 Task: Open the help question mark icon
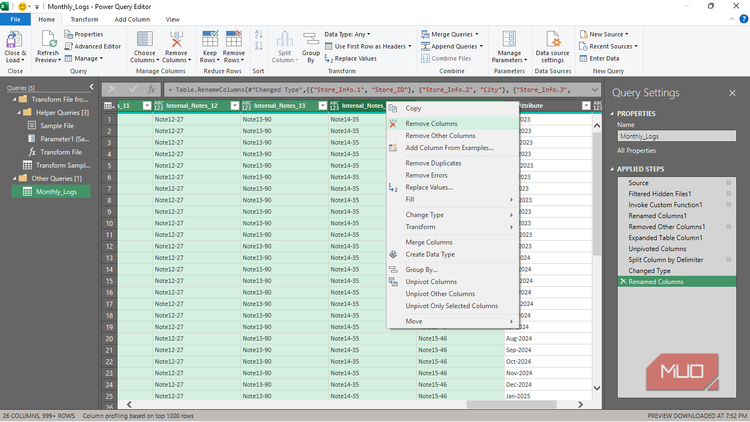point(743,19)
